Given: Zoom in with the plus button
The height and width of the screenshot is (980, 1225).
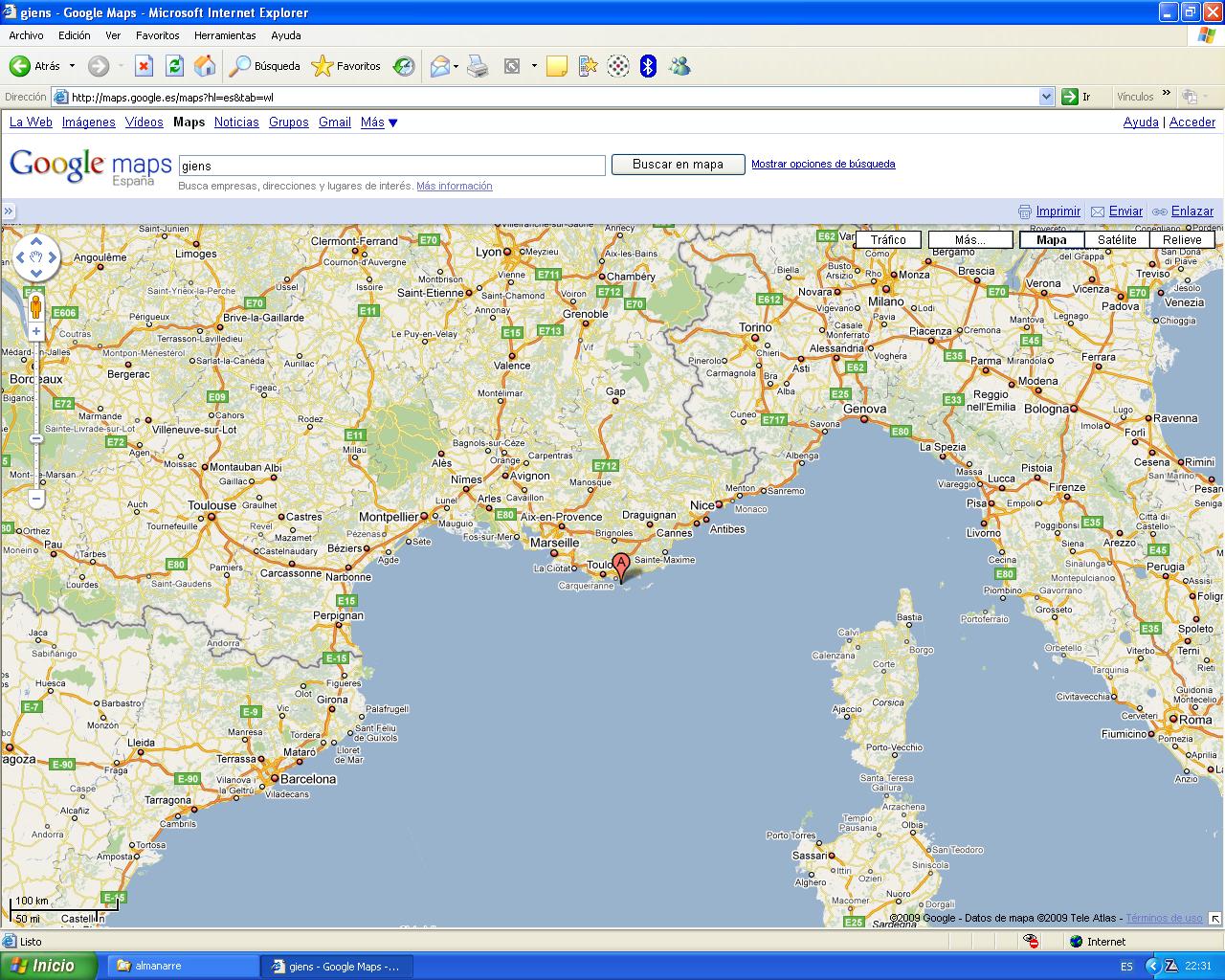Looking at the screenshot, I should (36, 331).
